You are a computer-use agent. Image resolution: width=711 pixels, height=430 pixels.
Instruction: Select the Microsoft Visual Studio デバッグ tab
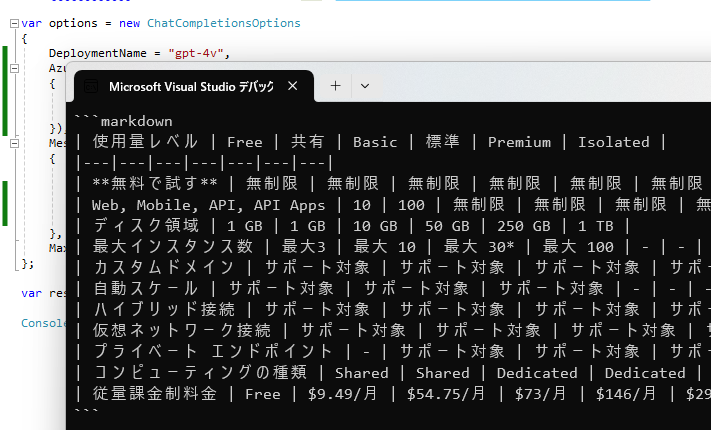point(194,86)
